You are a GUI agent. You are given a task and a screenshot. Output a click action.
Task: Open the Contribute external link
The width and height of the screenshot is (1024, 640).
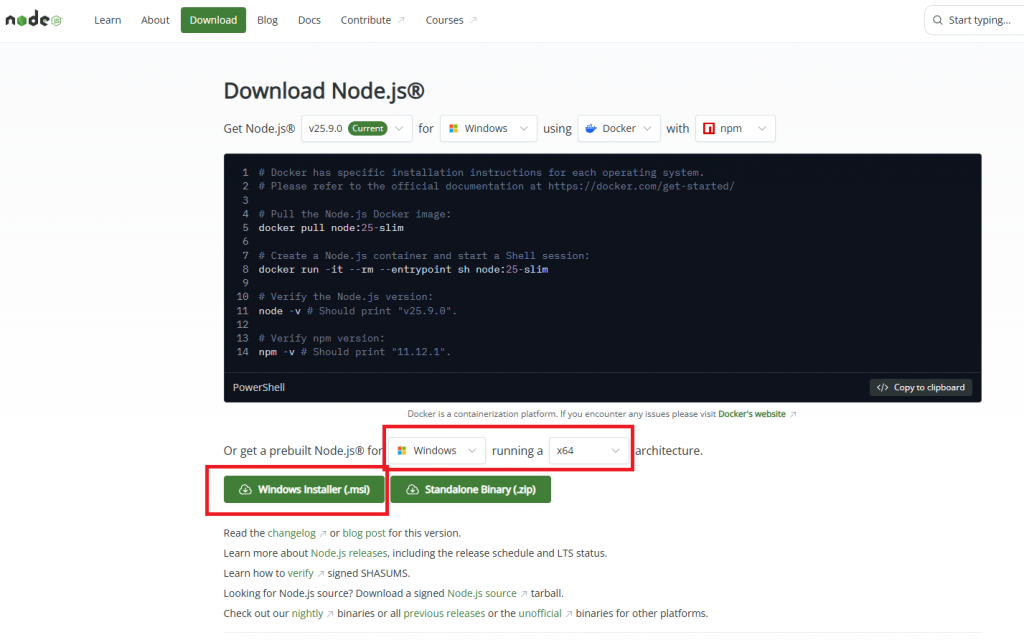(372, 20)
